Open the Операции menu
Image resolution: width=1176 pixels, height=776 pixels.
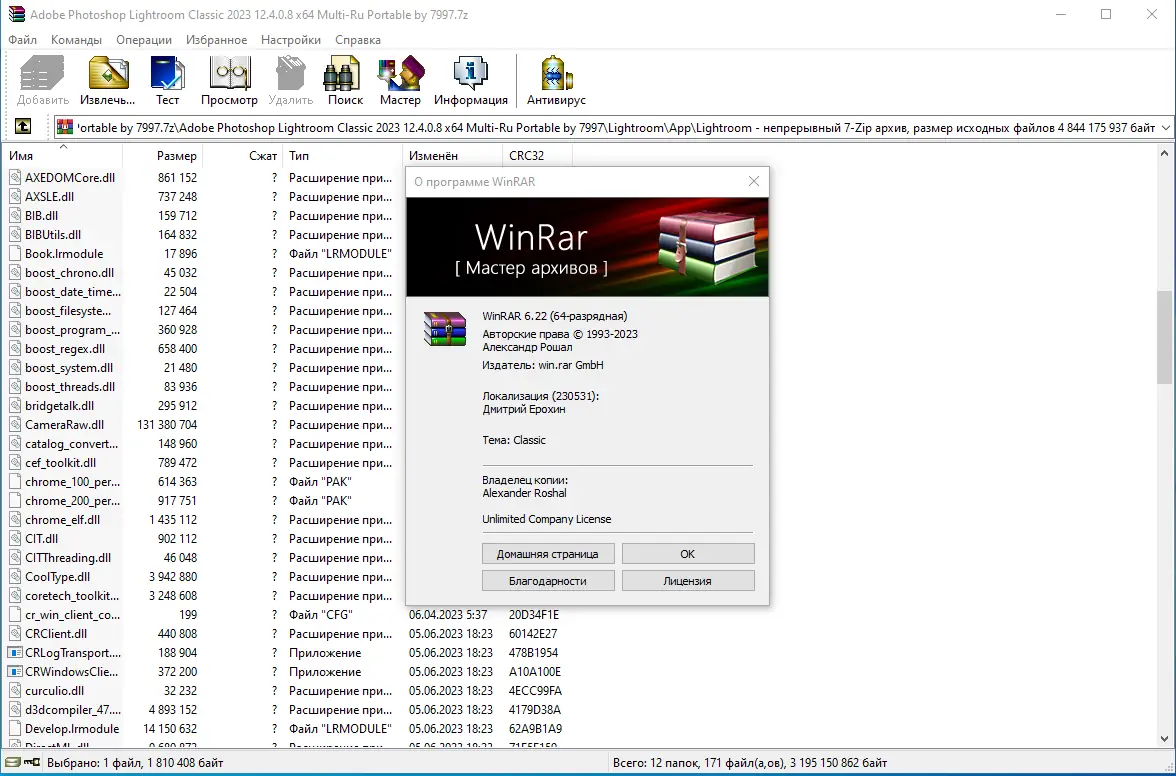144,40
